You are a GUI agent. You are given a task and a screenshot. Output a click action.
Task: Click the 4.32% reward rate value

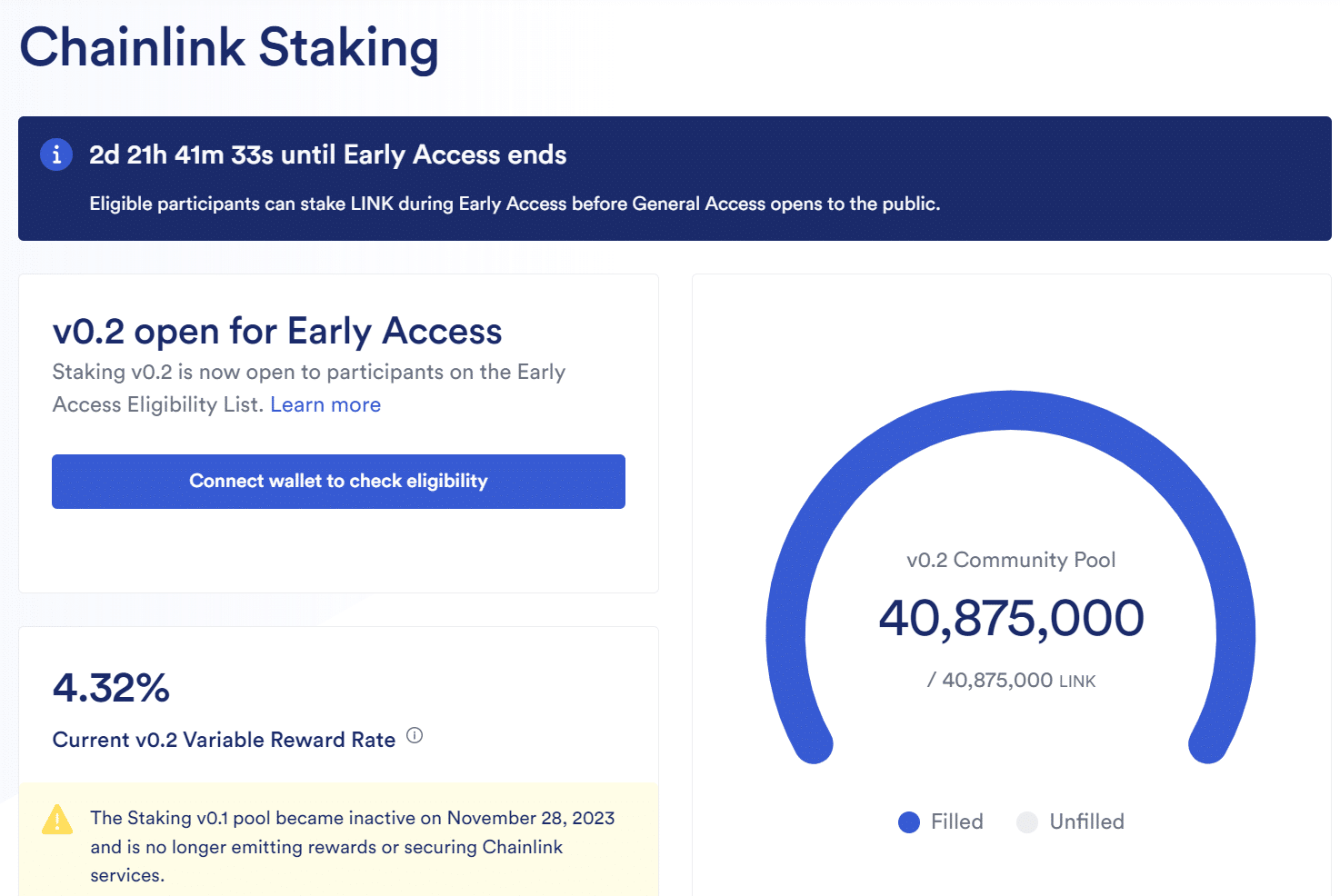[111, 688]
